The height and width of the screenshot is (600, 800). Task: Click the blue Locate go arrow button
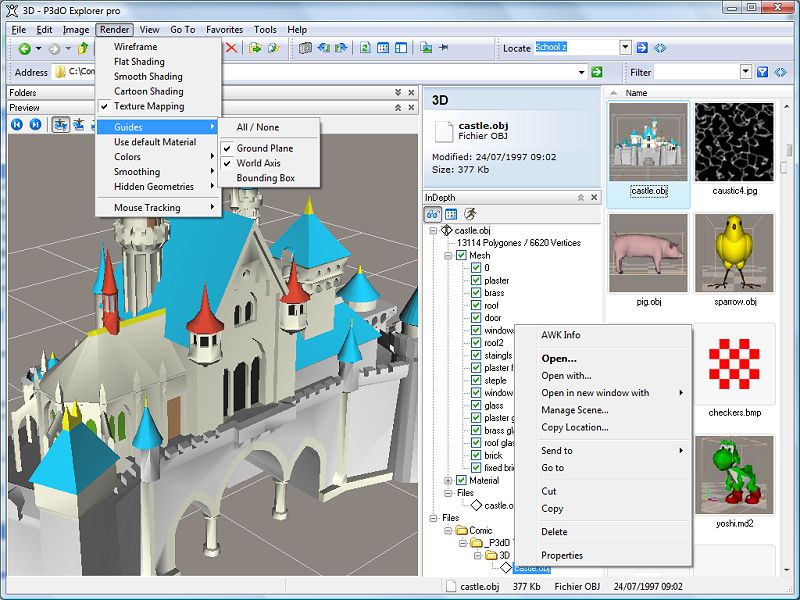pyautogui.click(x=642, y=48)
